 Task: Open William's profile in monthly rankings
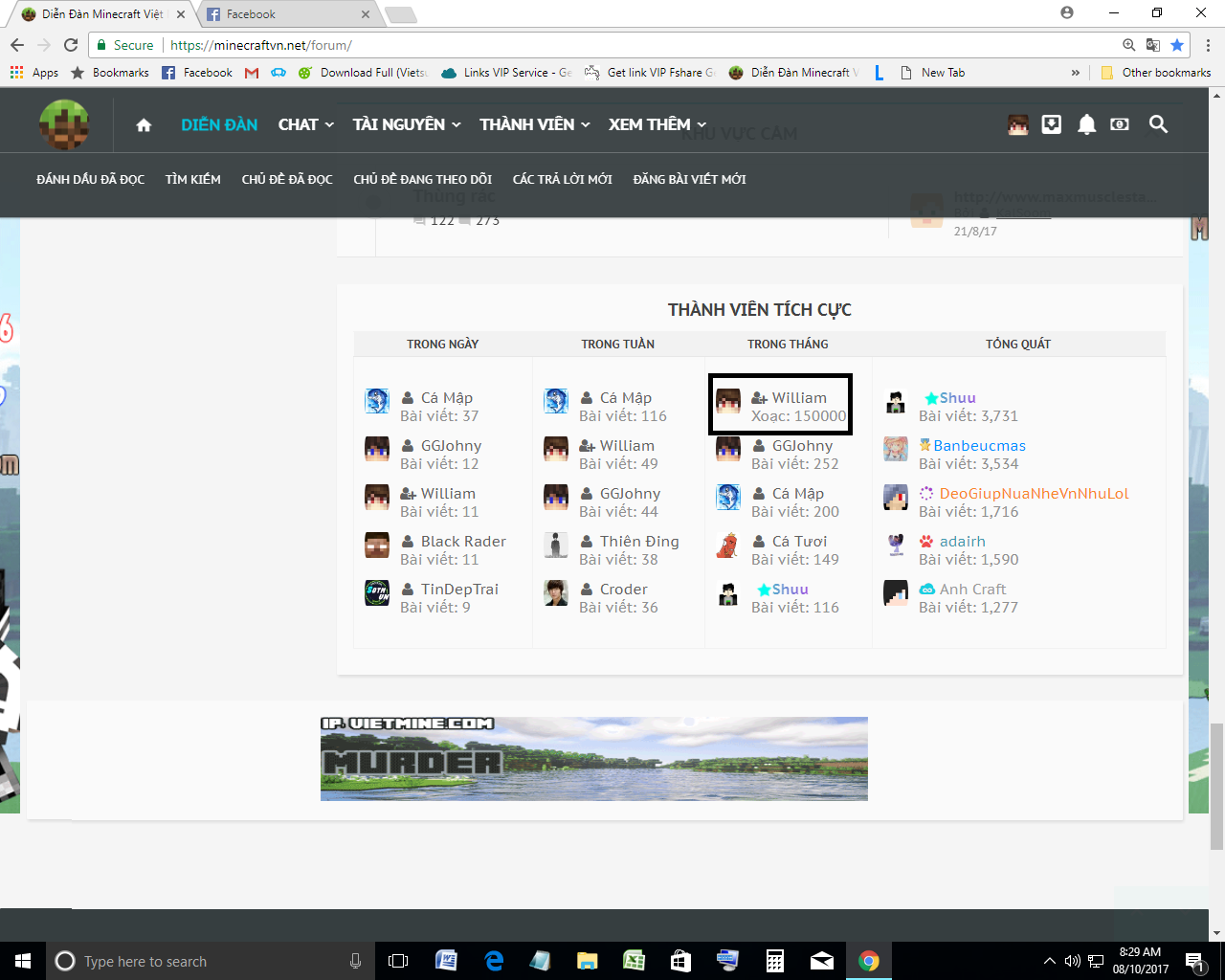pos(799,397)
